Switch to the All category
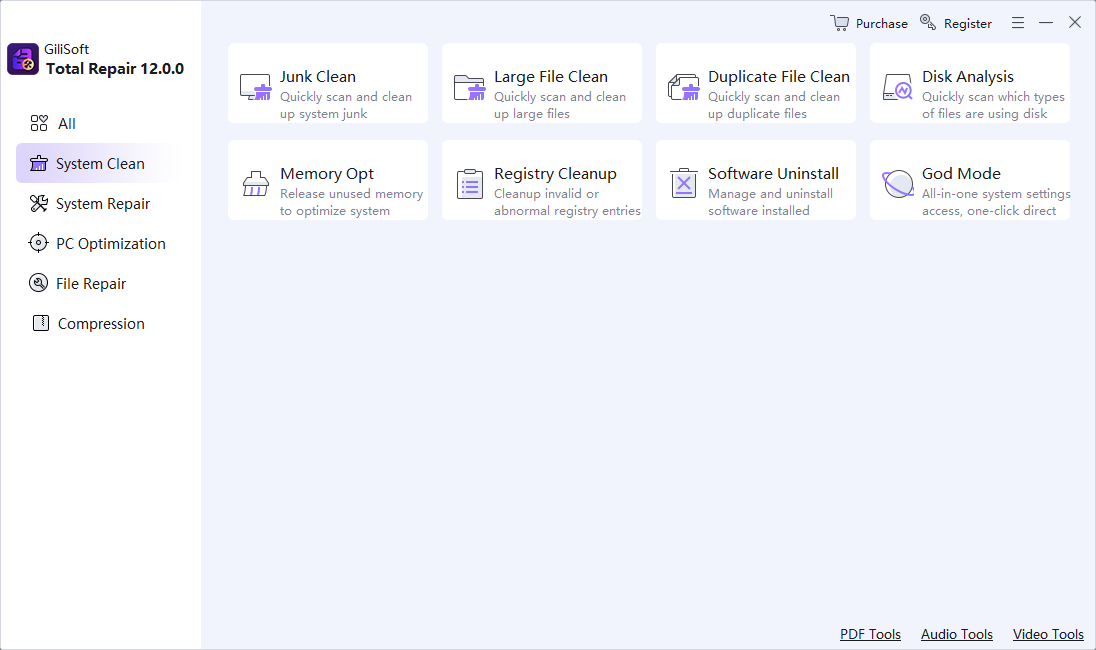Viewport: 1096px width, 650px height. [67, 124]
